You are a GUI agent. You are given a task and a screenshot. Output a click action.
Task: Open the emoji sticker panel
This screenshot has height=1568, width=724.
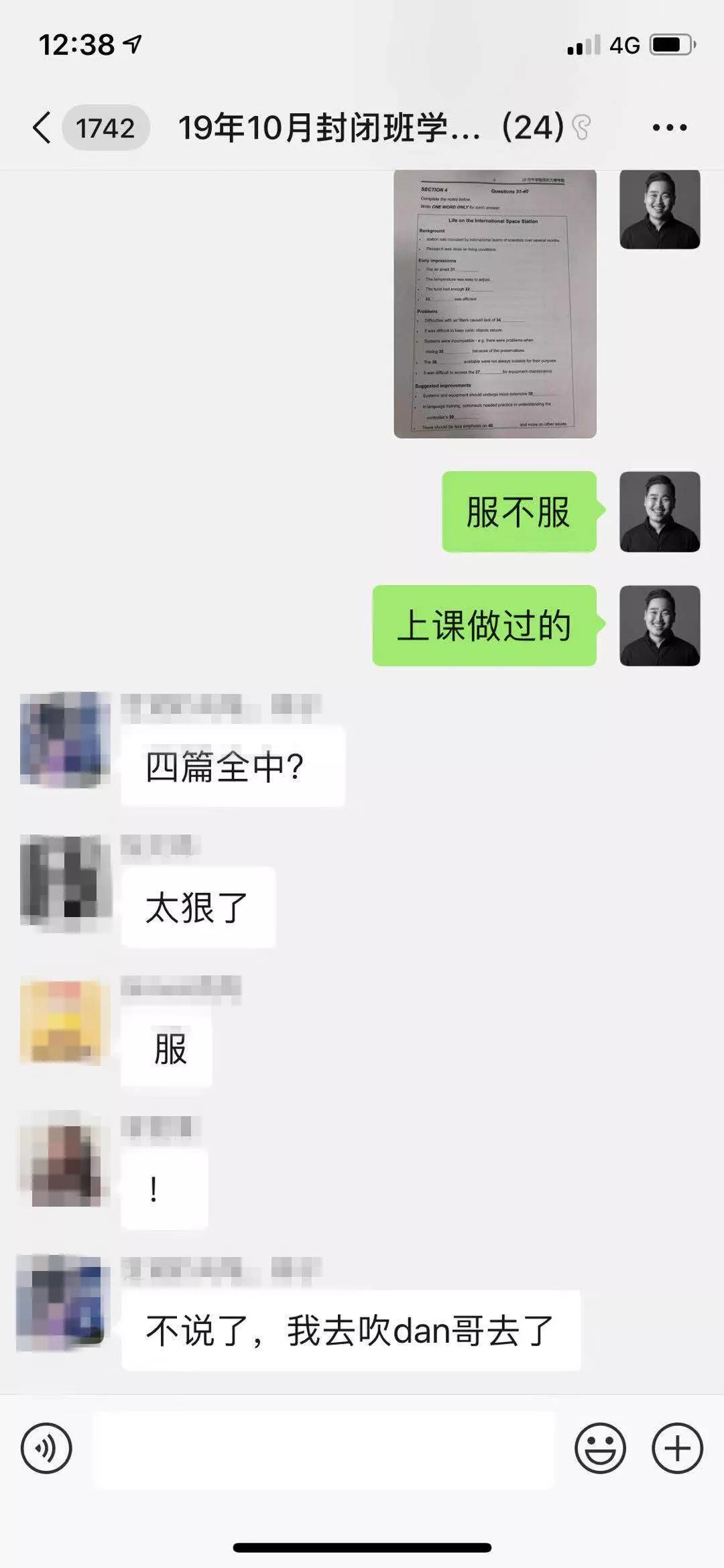[x=600, y=1448]
